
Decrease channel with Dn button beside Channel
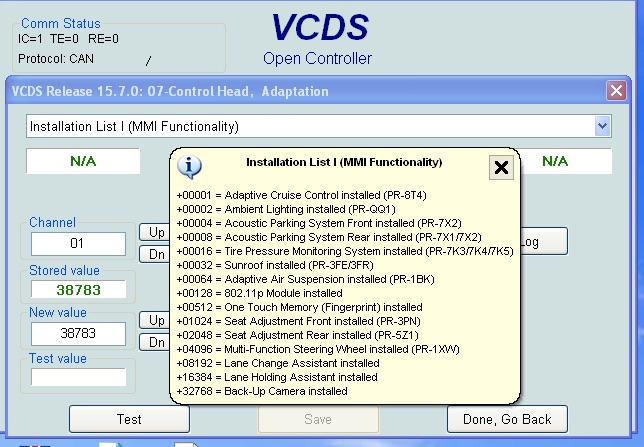tap(155, 254)
